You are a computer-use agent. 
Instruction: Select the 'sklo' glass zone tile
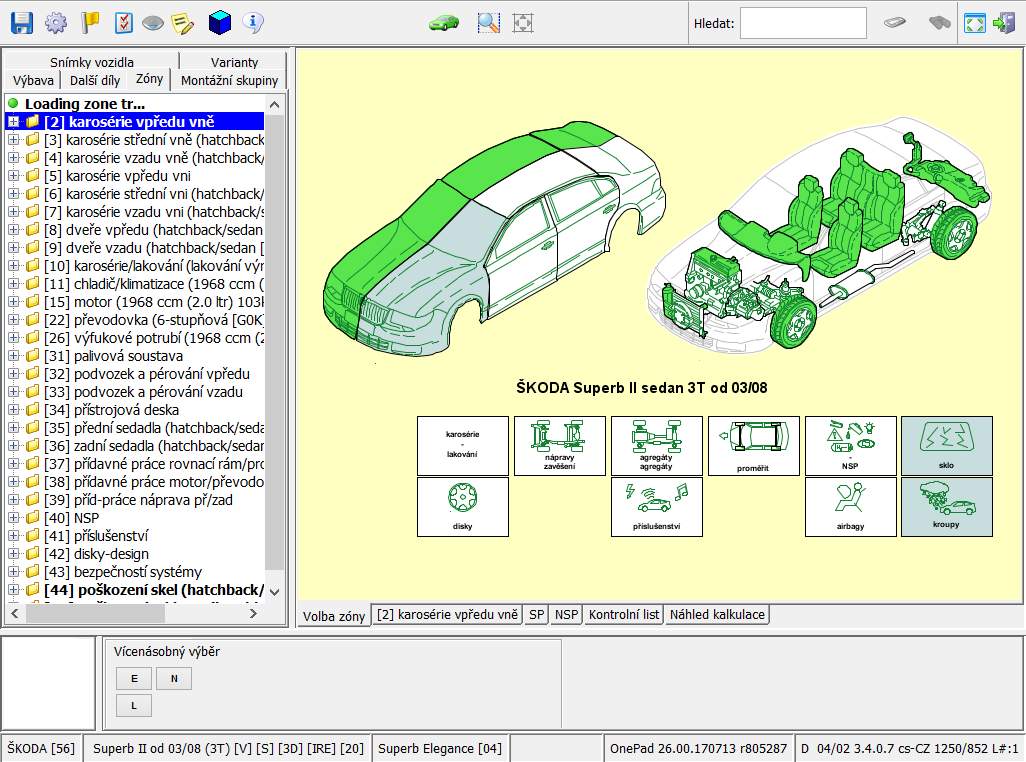click(947, 445)
